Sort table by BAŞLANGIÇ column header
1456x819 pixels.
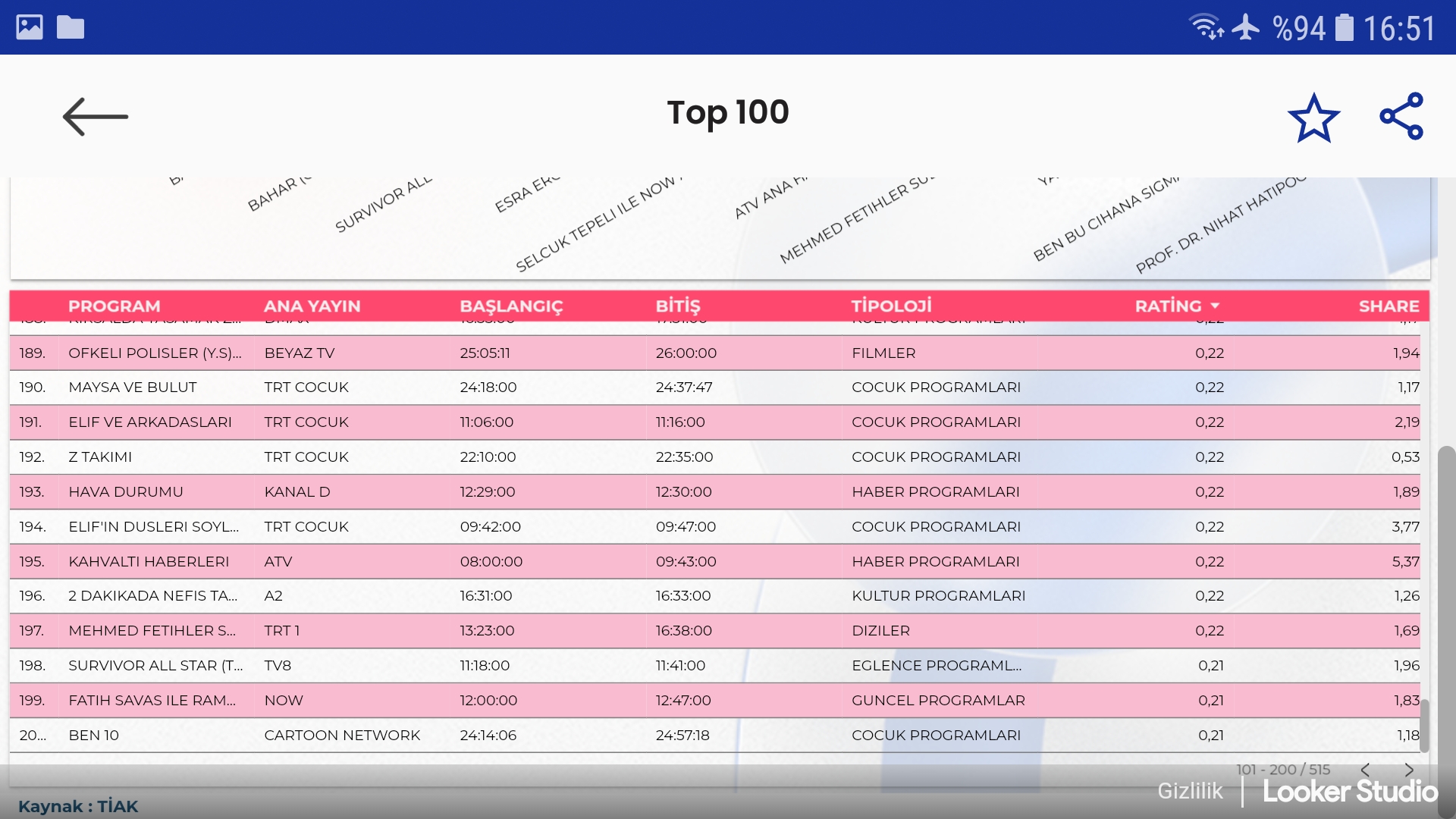[x=511, y=306]
